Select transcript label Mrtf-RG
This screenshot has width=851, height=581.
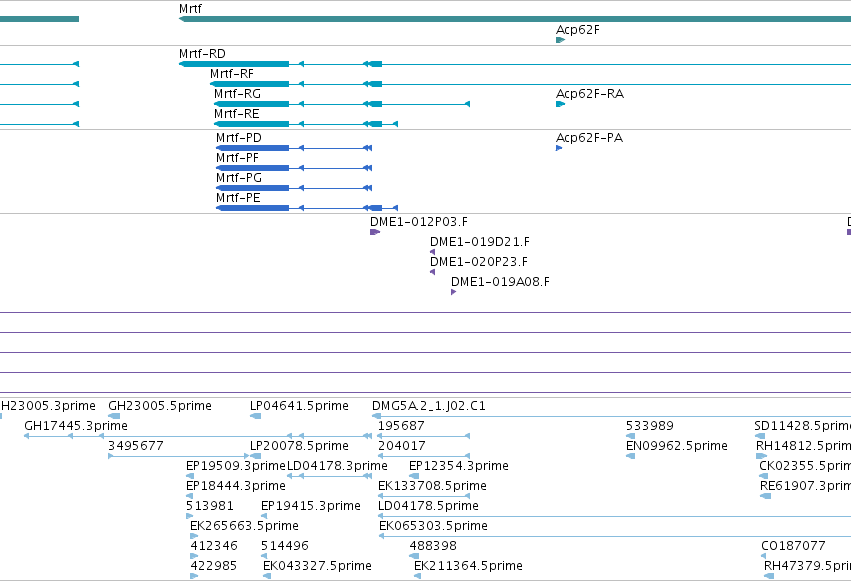coord(237,94)
